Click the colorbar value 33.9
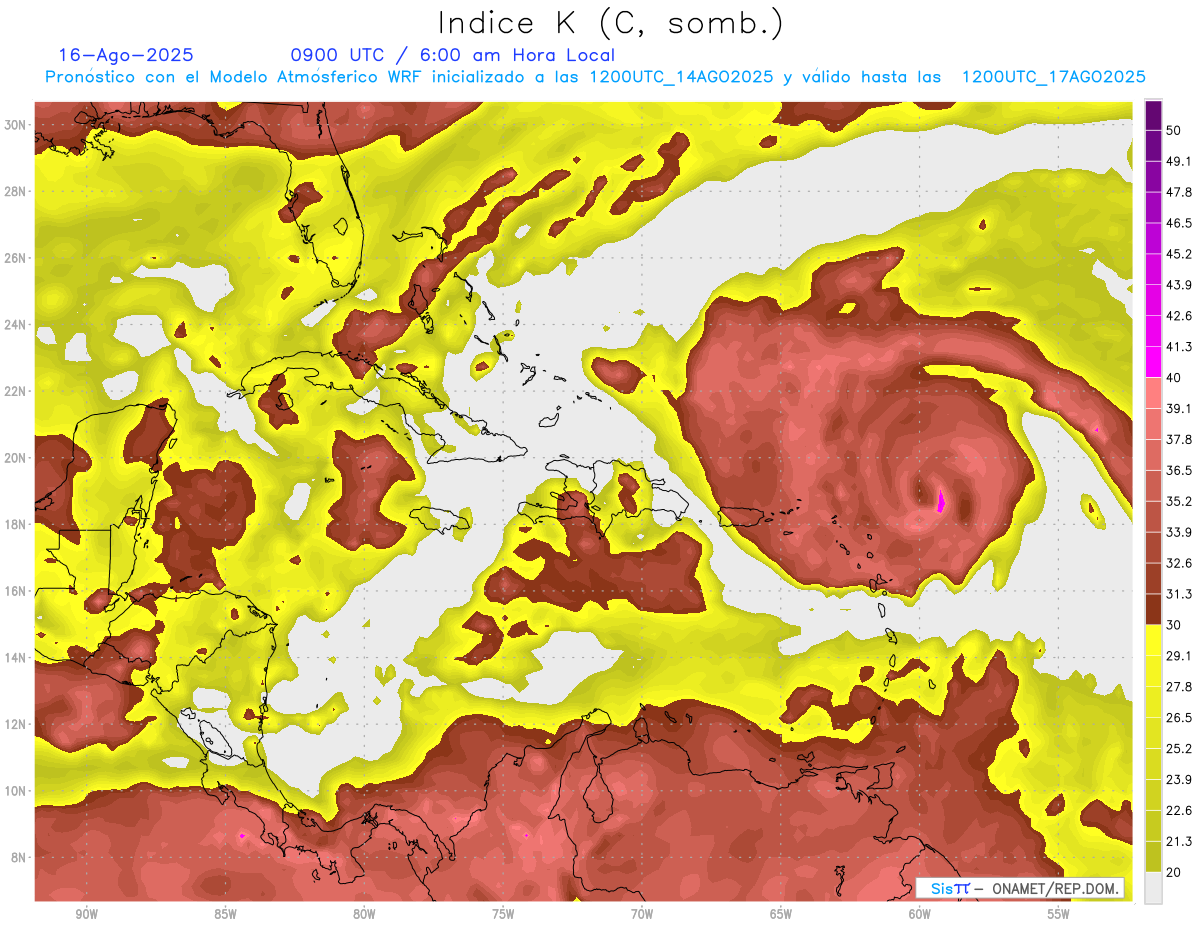This screenshot has height=927, width=1200. point(1179,532)
